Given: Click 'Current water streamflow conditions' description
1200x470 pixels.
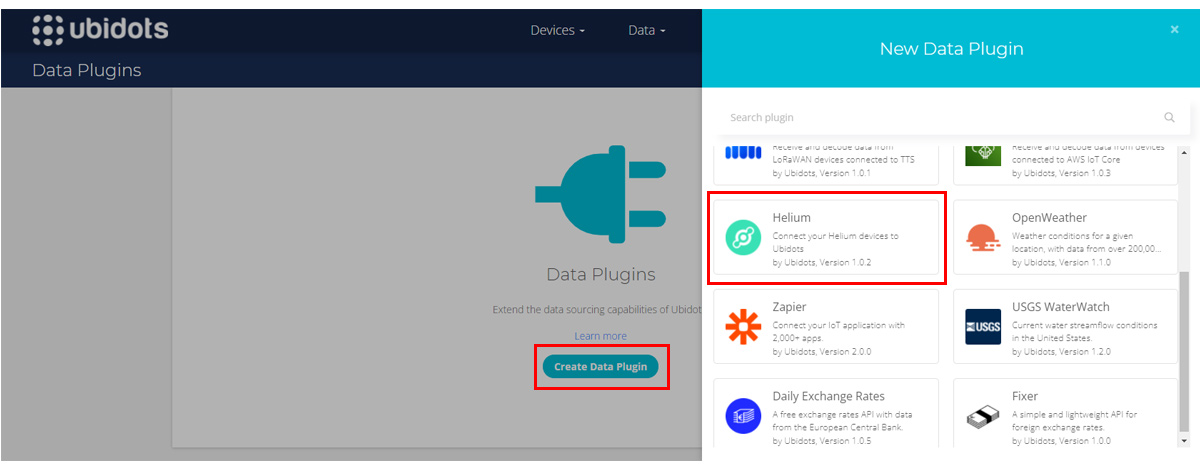Looking at the screenshot, I should [x=1085, y=325].
